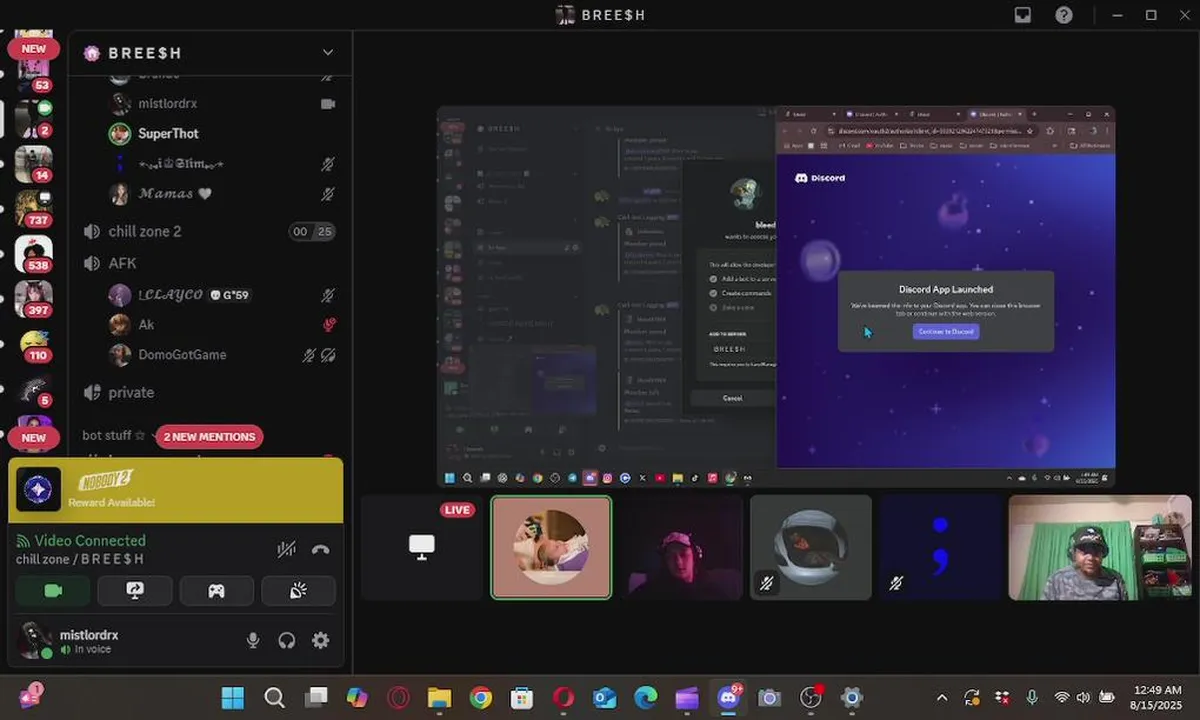1200x720 pixels.
Task: Select the astronaut helmet muted participant tile
Action: 811,547
